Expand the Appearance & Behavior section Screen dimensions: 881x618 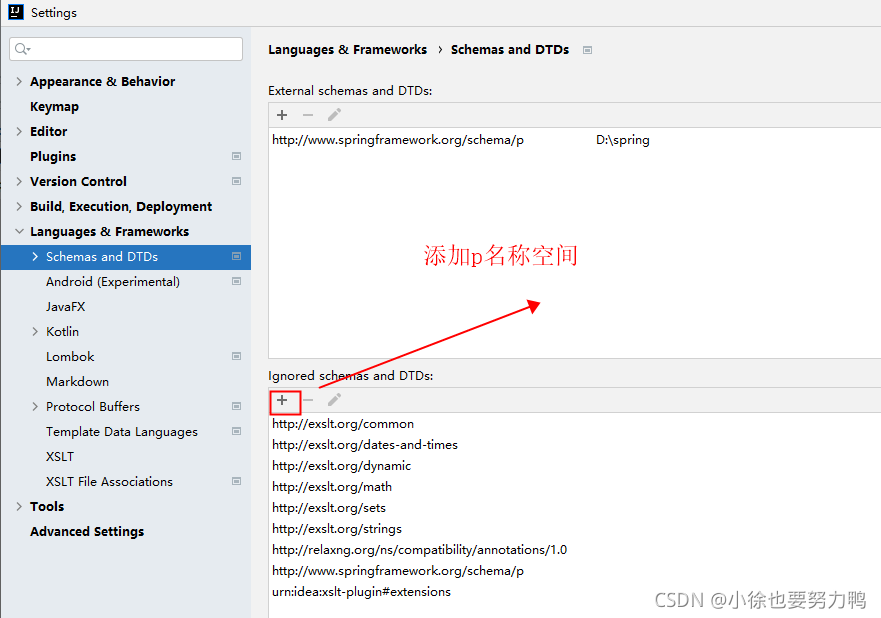19,81
